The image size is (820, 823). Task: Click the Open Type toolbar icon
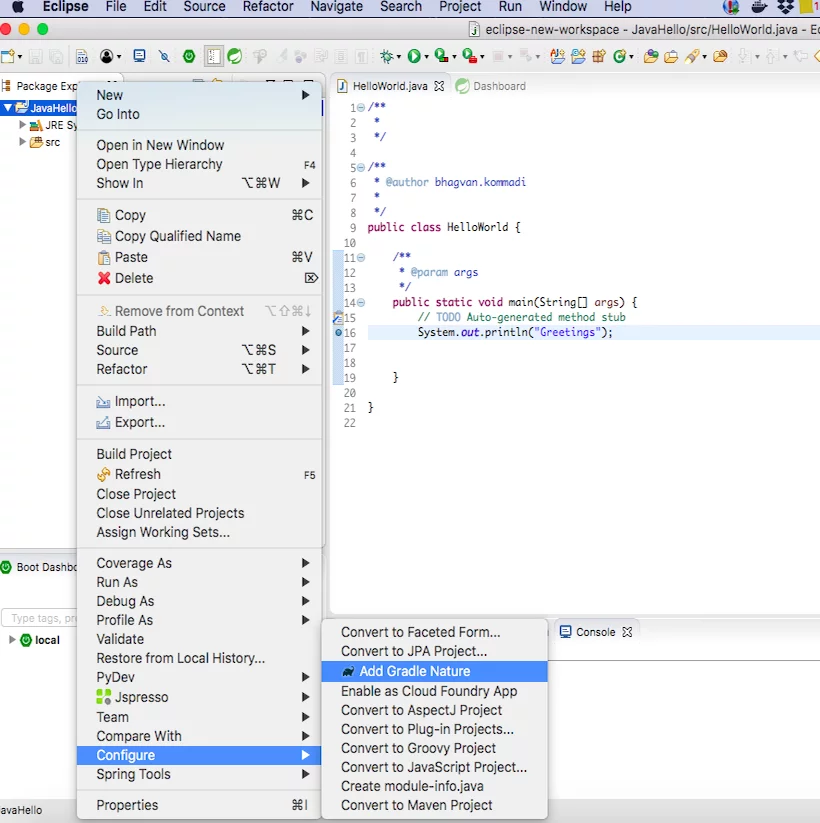[651, 56]
